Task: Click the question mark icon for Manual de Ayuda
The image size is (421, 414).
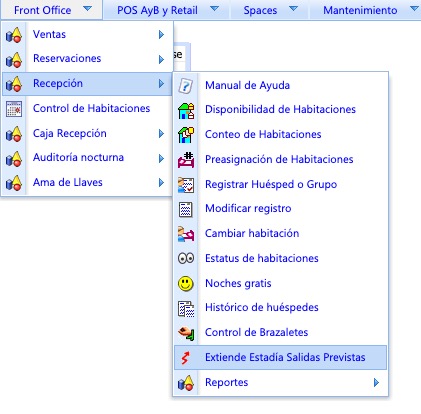Action: click(186, 86)
